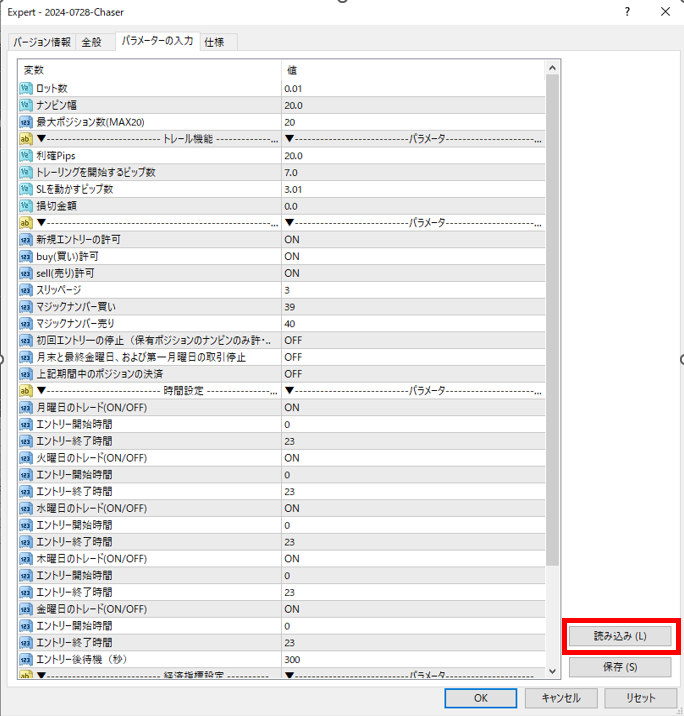Open the OFF value for 月末と最終金曜日 row

pos(293,357)
